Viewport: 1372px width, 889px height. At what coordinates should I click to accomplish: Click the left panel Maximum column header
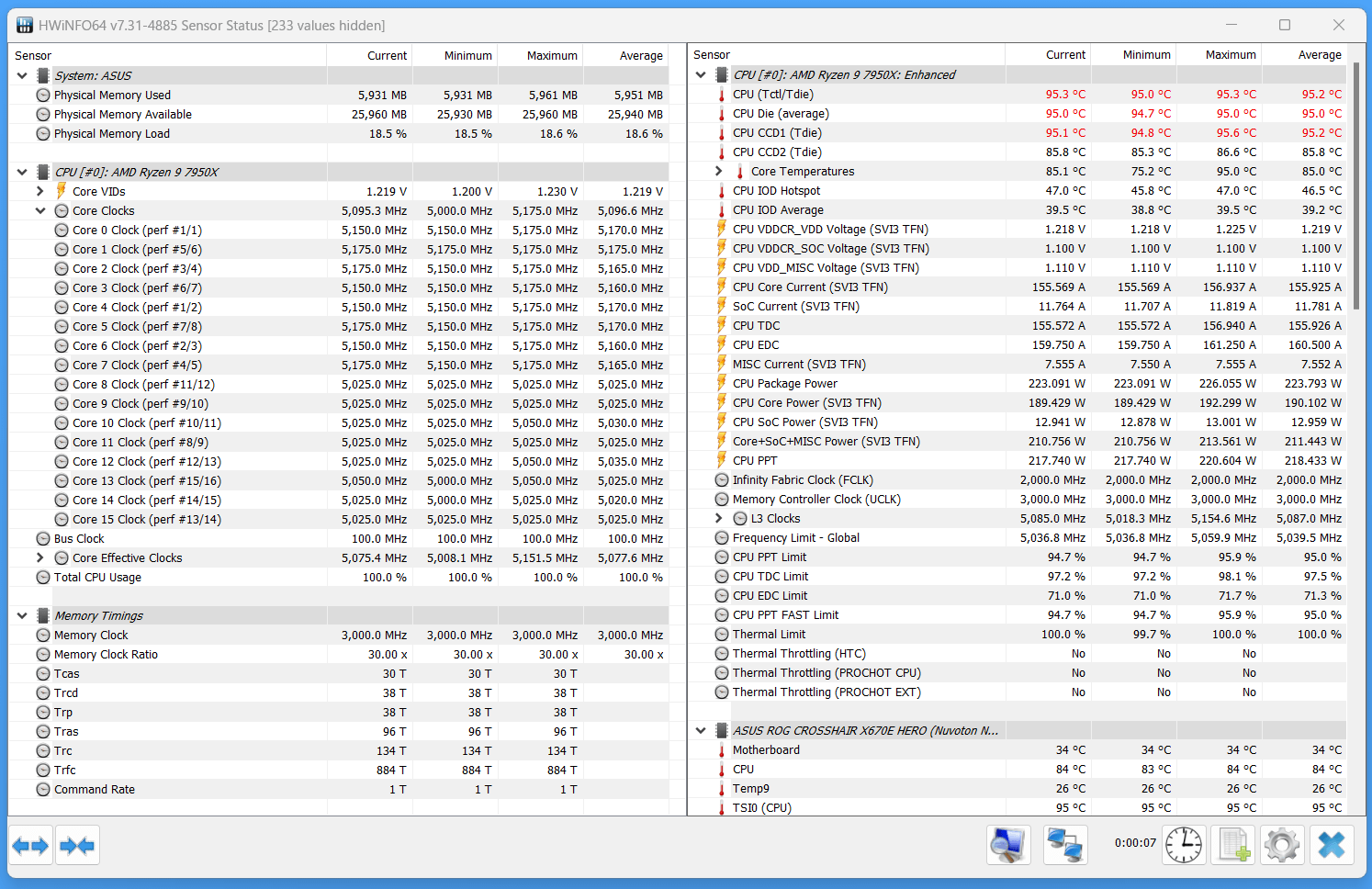pyautogui.click(x=541, y=56)
